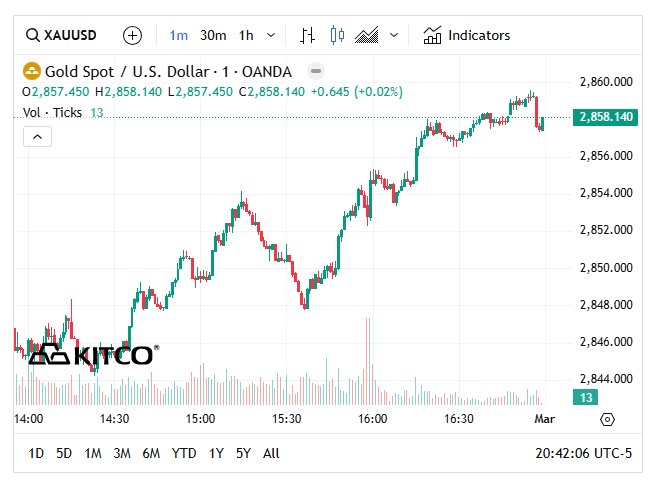
Task: Select the 1m timeframe
Action: point(178,35)
